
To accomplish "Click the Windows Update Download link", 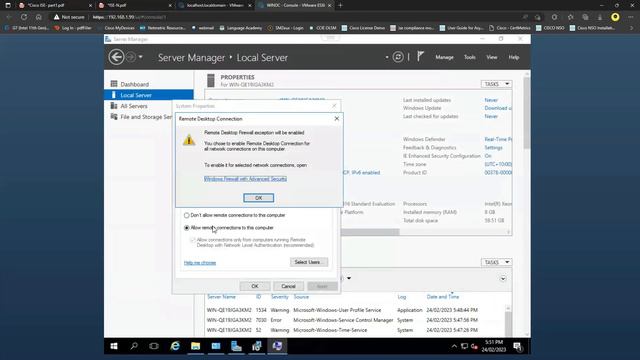I will (x=498, y=108).
